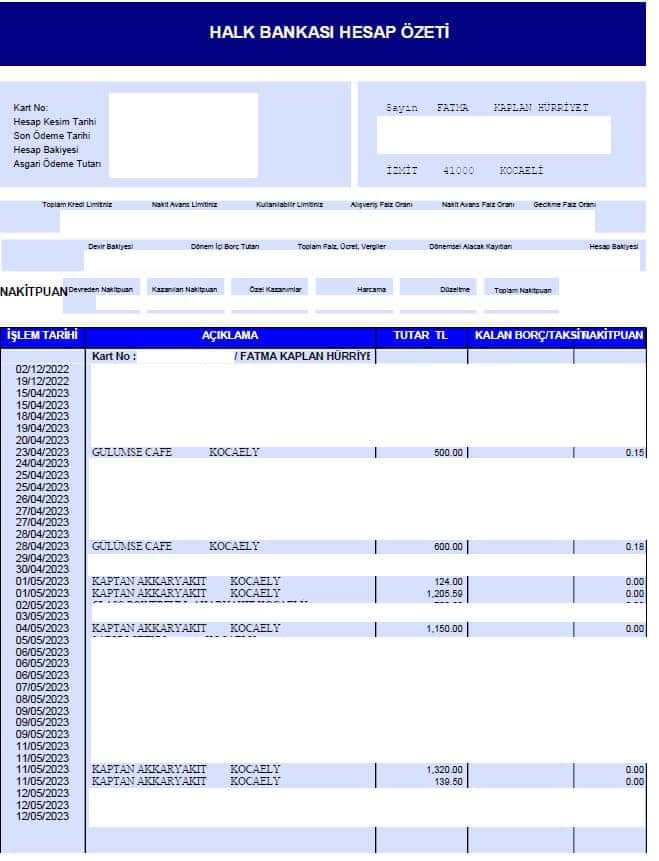Image resolution: width=659 pixels, height=861 pixels.
Task: Click the date 04/05/2023
Action: pos(42,628)
